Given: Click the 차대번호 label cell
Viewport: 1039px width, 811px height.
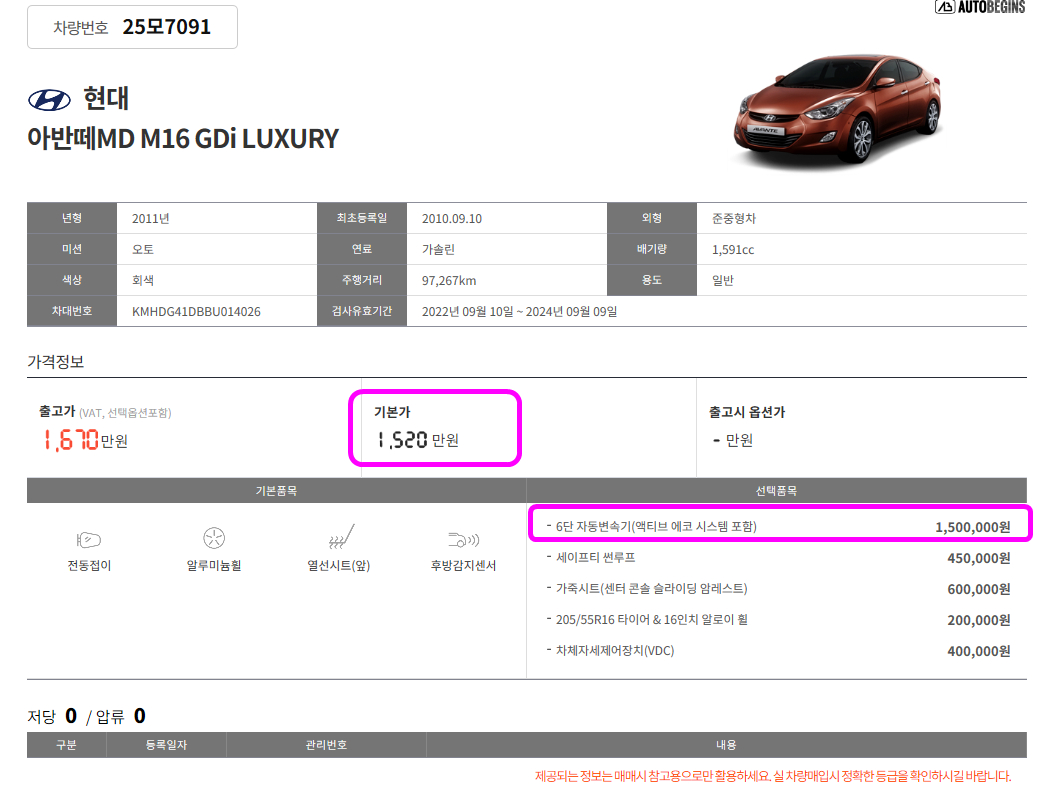Looking at the screenshot, I should click(72, 311).
